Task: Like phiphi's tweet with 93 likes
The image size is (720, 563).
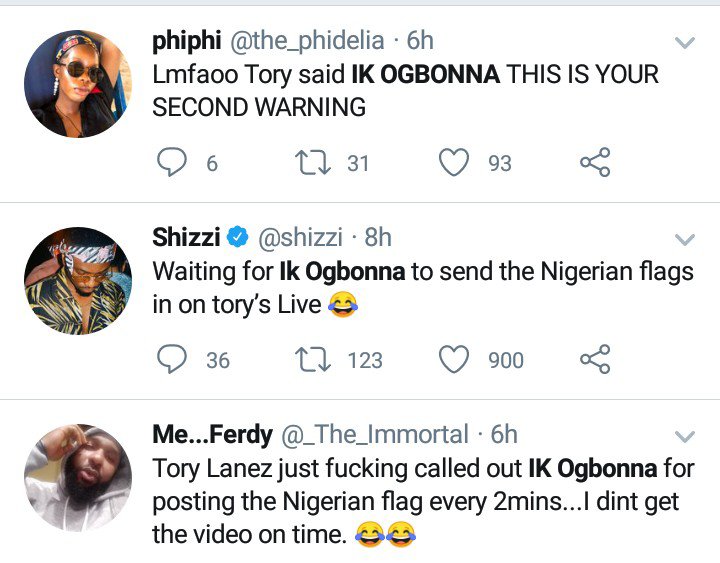Action: coord(455,163)
